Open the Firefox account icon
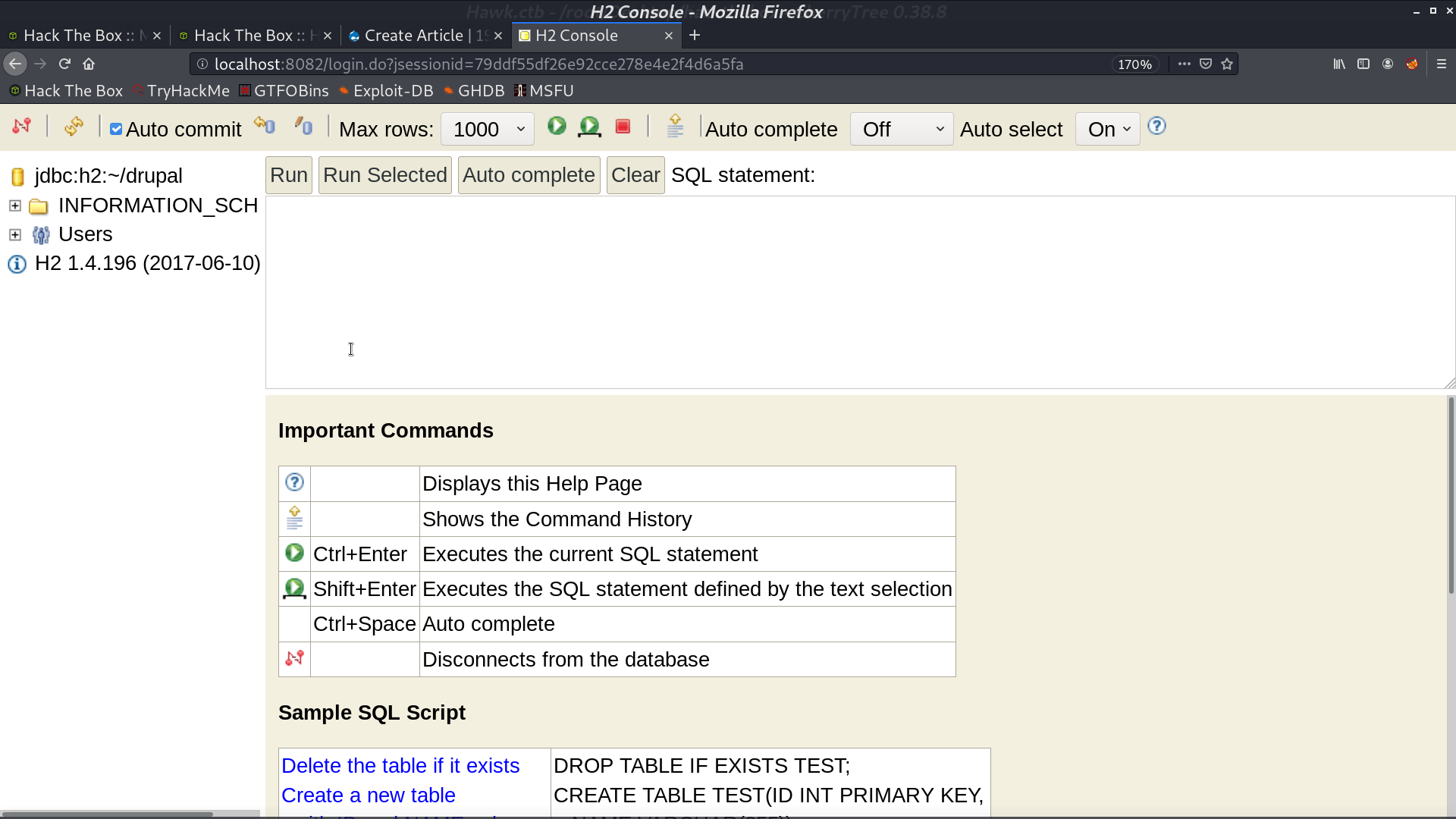 [x=1388, y=64]
